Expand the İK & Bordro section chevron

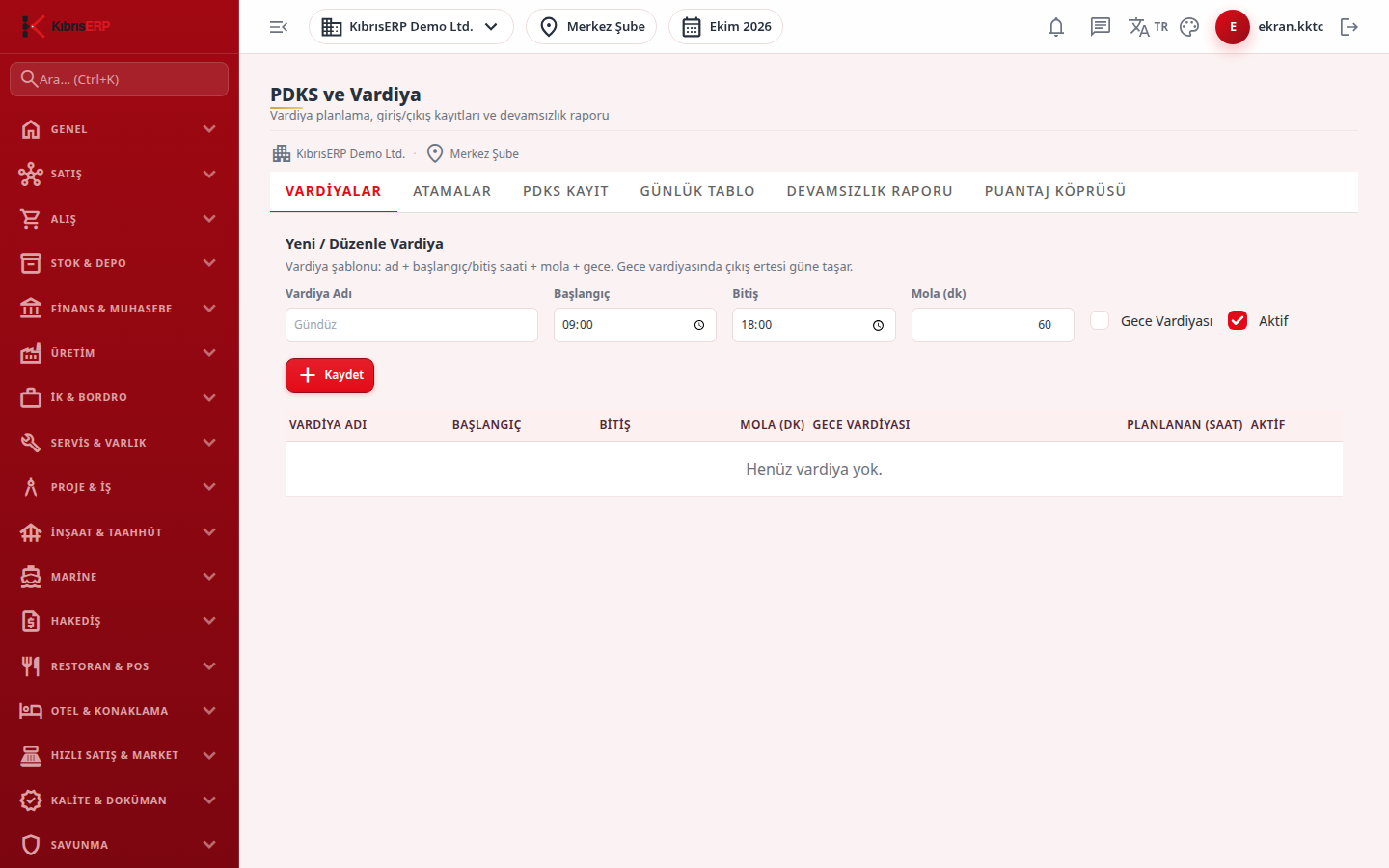pyautogui.click(x=209, y=397)
